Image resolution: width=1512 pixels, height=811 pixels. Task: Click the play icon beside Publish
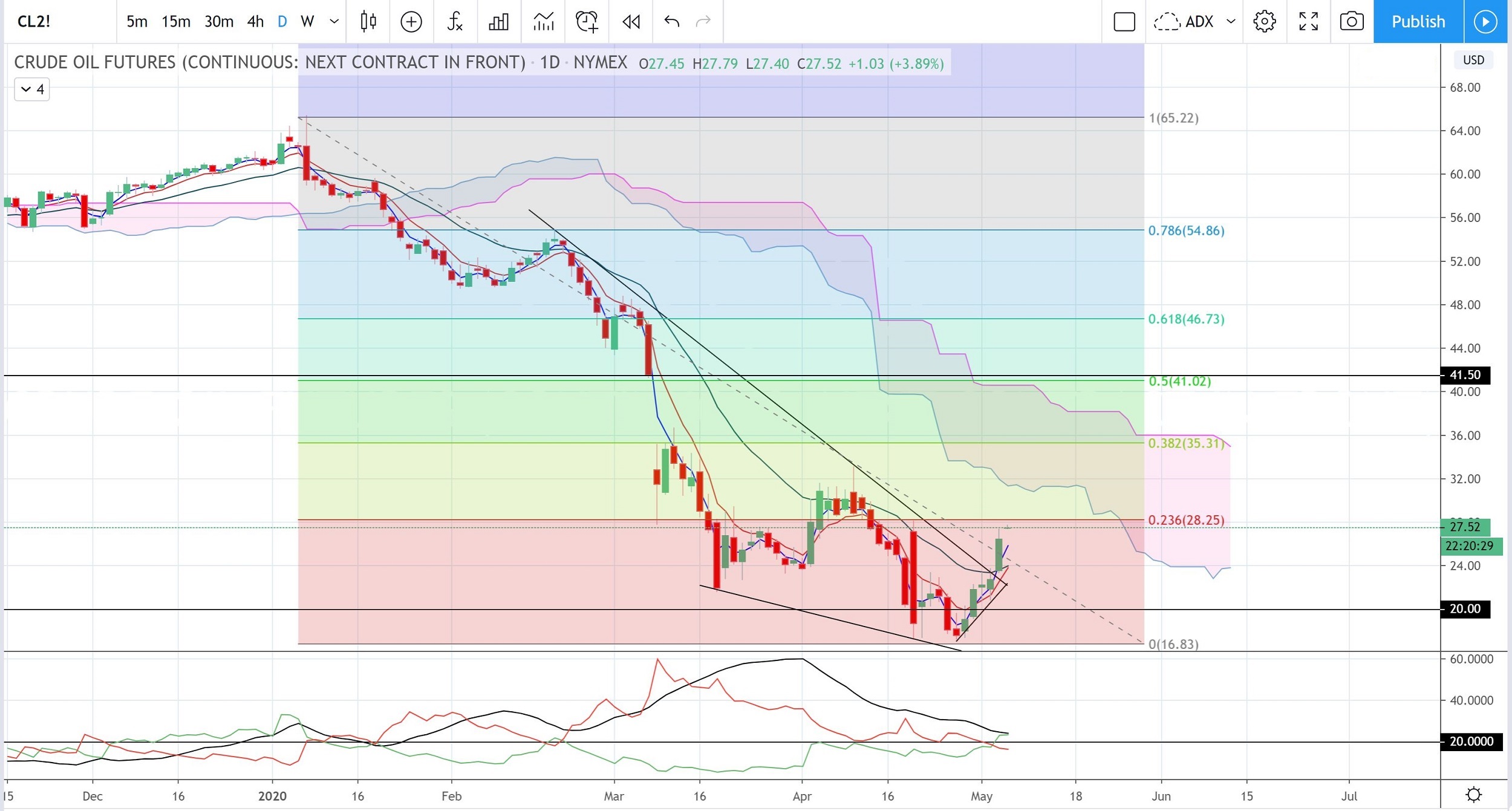pyautogui.click(x=1486, y=22)
